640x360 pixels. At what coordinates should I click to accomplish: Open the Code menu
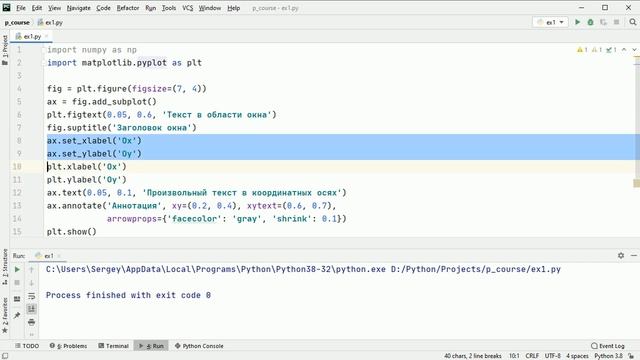click(103, 8)
